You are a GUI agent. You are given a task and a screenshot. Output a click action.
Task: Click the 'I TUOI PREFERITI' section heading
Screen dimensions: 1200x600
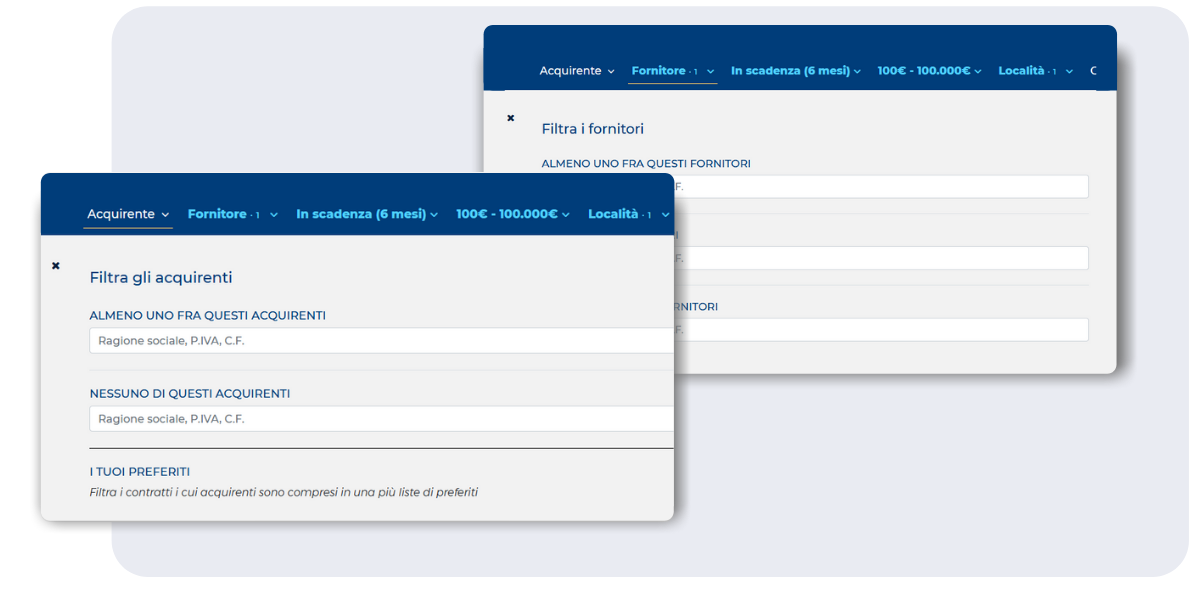click(140, 472)
